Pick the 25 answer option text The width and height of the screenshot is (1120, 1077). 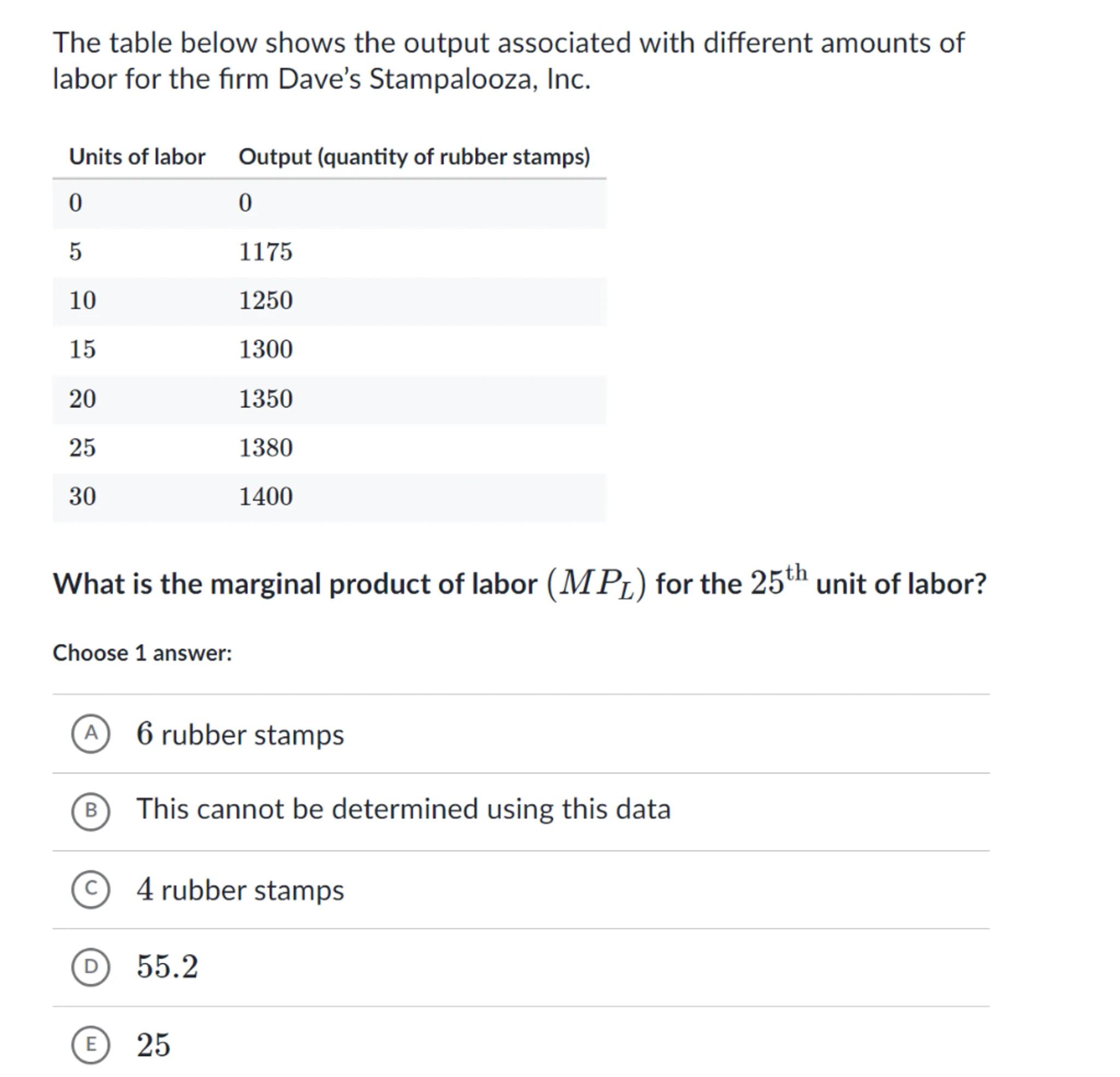(x=153, y=1044)
